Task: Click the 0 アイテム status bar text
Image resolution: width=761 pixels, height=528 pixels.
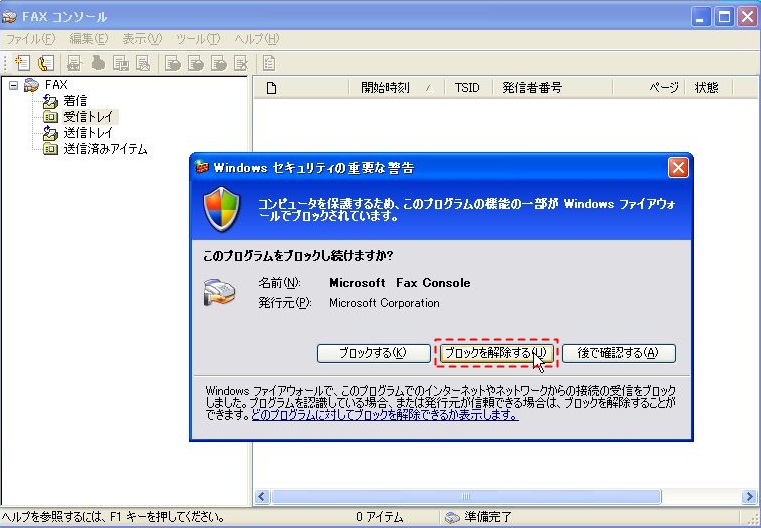Action: (x=380, y=517)
